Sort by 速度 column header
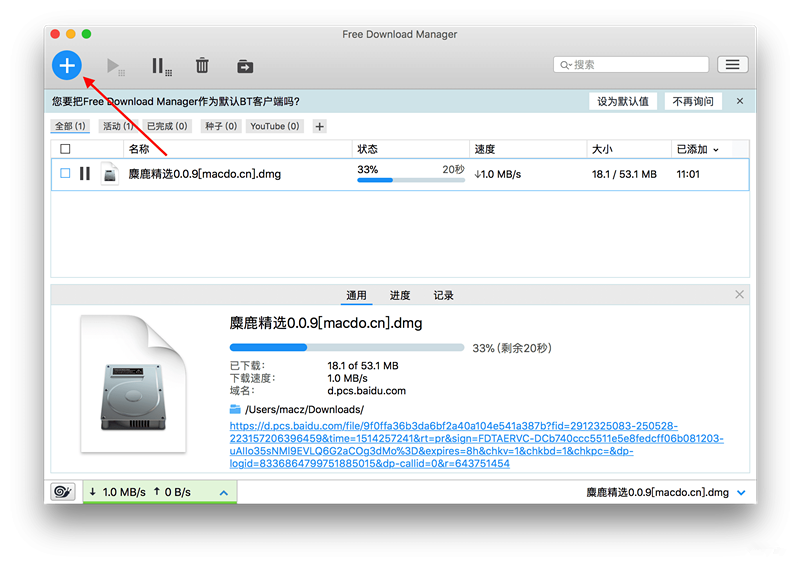Viewport: 800px width, 566px height. coord(485,149)
